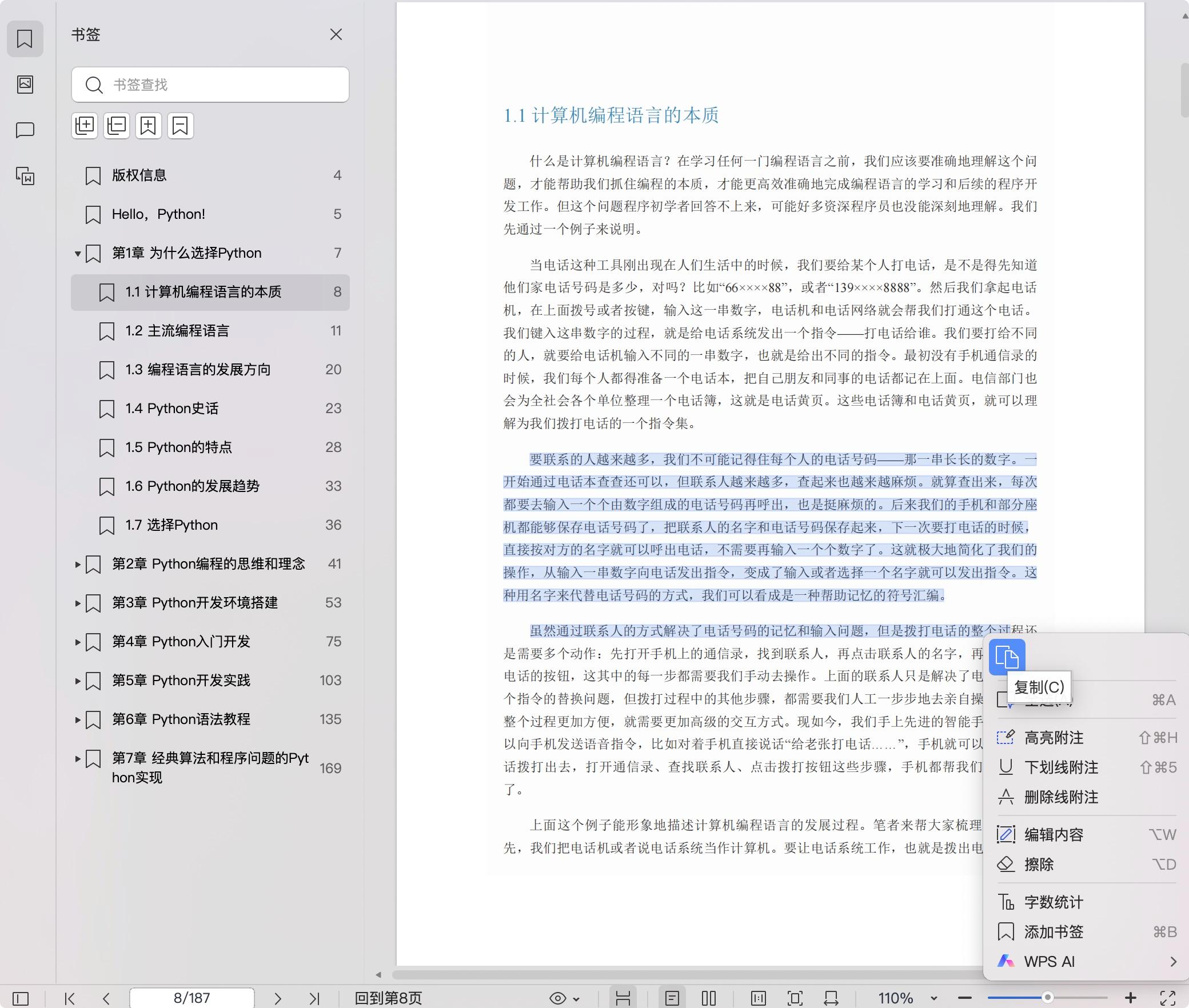Click the collapse all bookmarks icon
Image resolution: width=1189 pixels, height=1008 pixels.
pos(117,125)
